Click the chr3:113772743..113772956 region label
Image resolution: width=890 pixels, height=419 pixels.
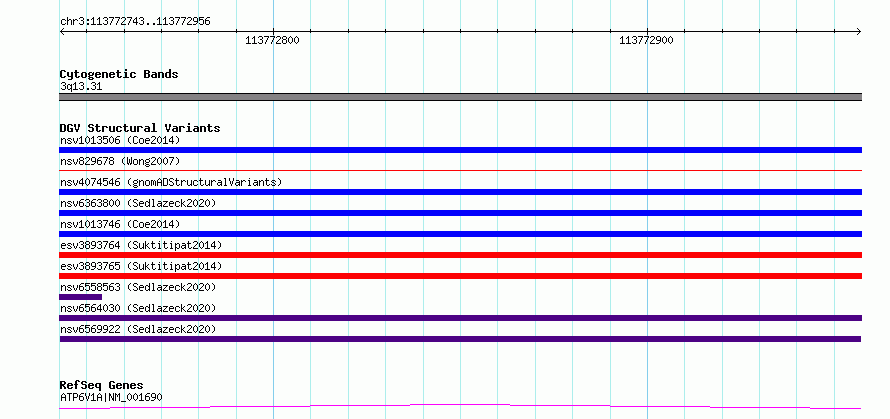click(135, 22)
